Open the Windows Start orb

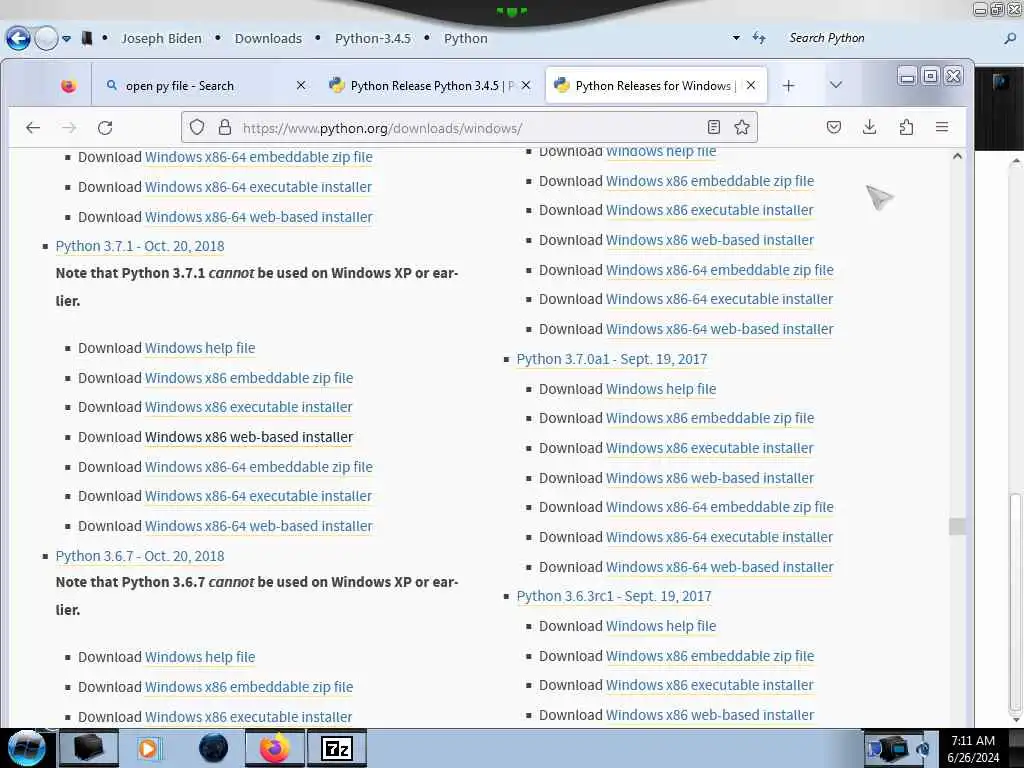(26, 748)
